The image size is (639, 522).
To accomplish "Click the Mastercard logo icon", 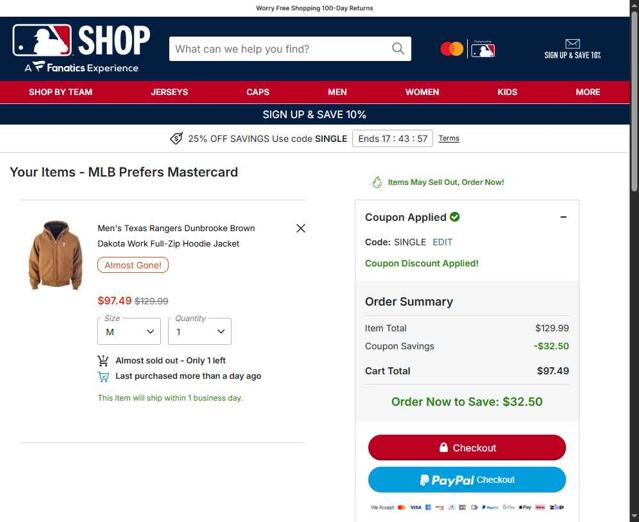I will tap(452, 49).
